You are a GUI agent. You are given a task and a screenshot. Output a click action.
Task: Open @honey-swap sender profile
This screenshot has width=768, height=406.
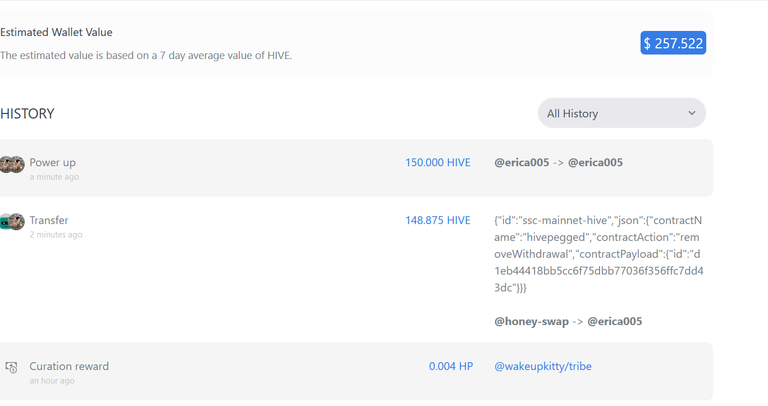pos(531,321)
